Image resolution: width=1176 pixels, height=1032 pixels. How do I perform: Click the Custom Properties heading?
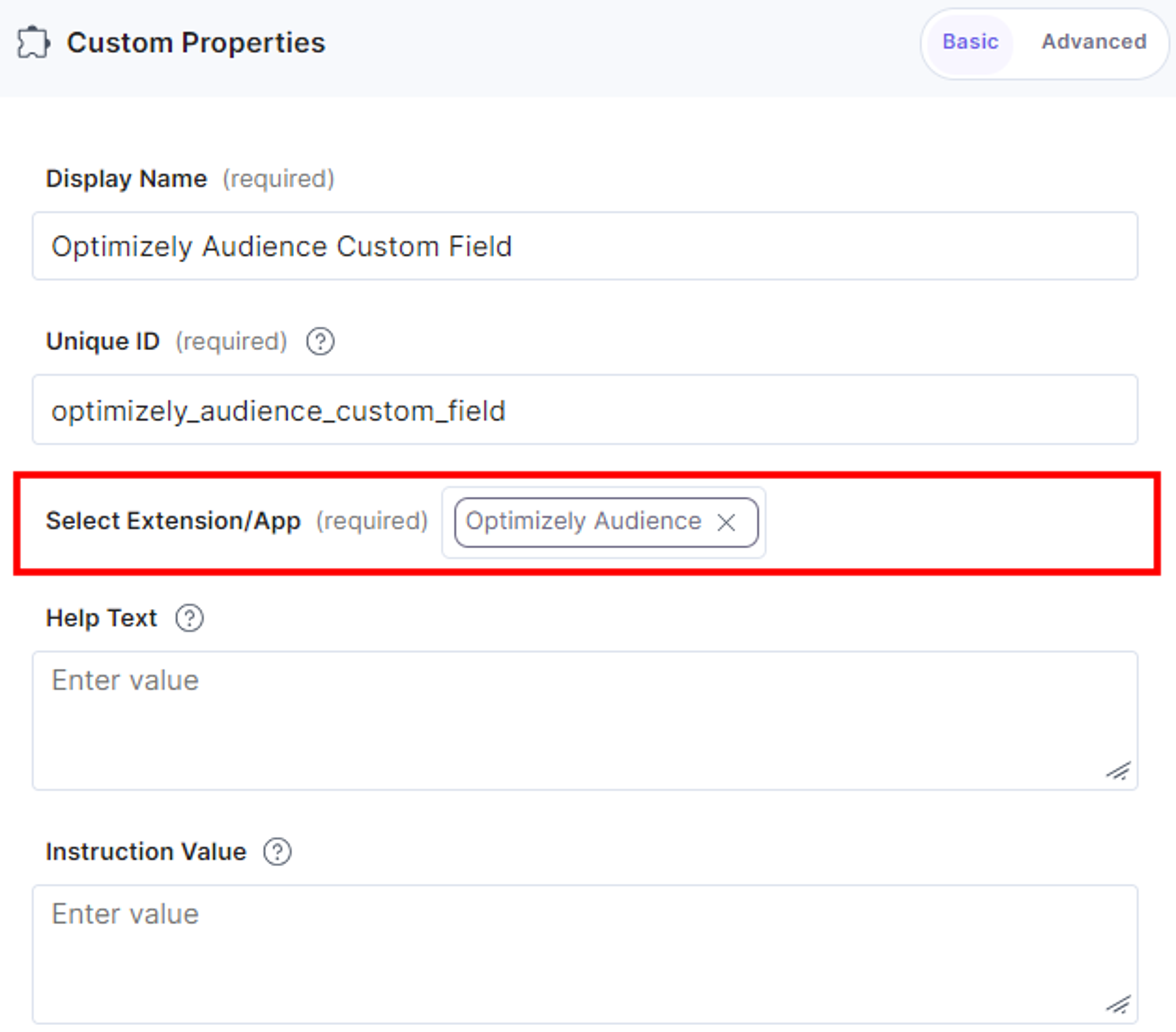(196, 43)
